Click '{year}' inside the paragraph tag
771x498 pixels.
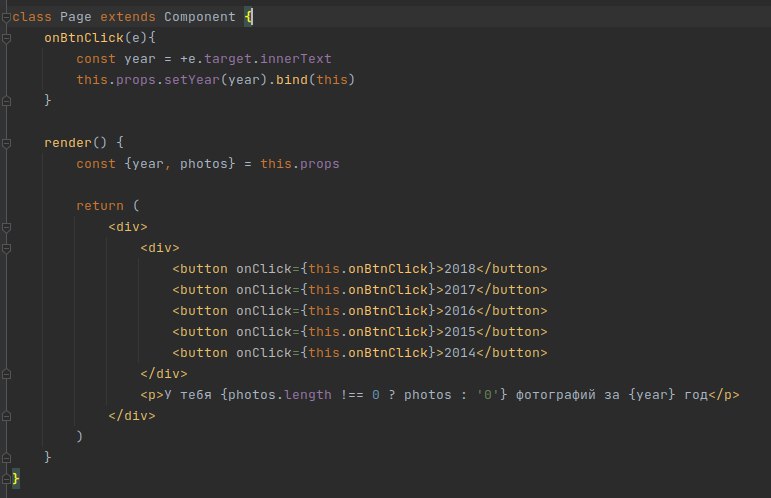click(652, 395)
